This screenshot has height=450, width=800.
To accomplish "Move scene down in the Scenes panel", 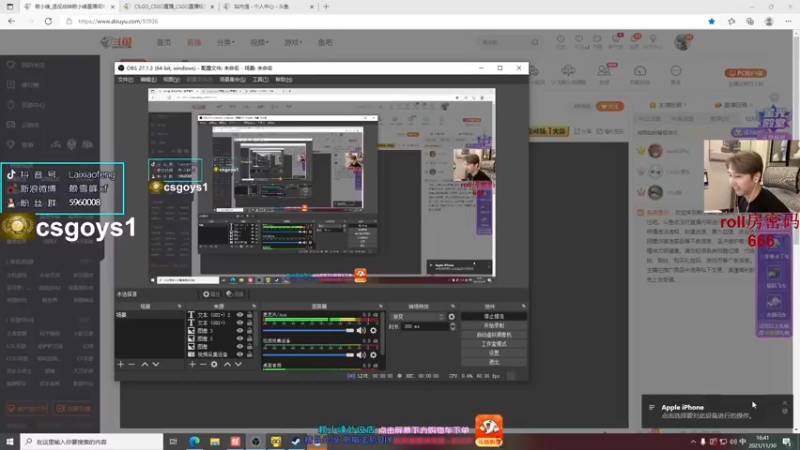I will pos(156,364).
